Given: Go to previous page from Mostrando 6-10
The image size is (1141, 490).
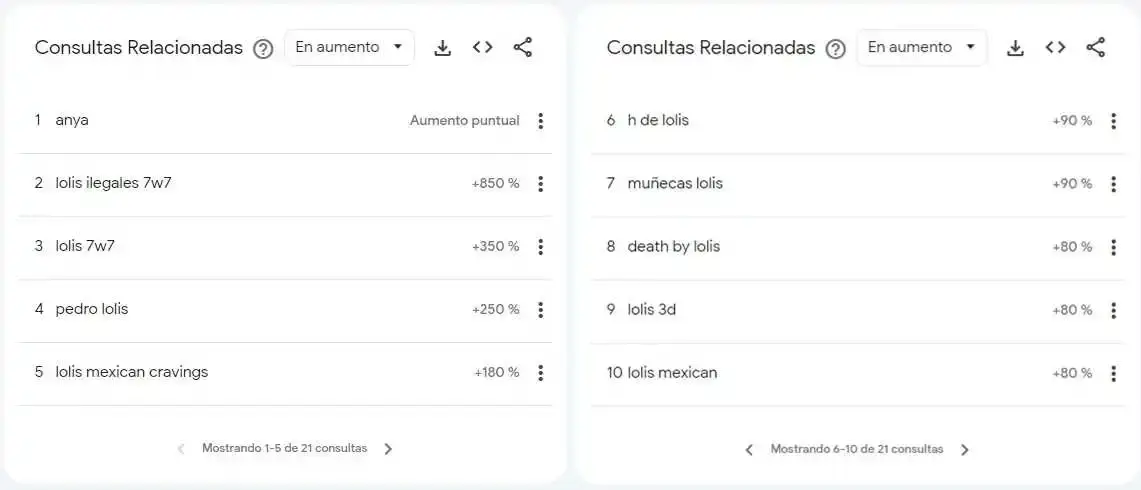Looking at the screenshot, I should pyautogui.click(x=750, y=450).
